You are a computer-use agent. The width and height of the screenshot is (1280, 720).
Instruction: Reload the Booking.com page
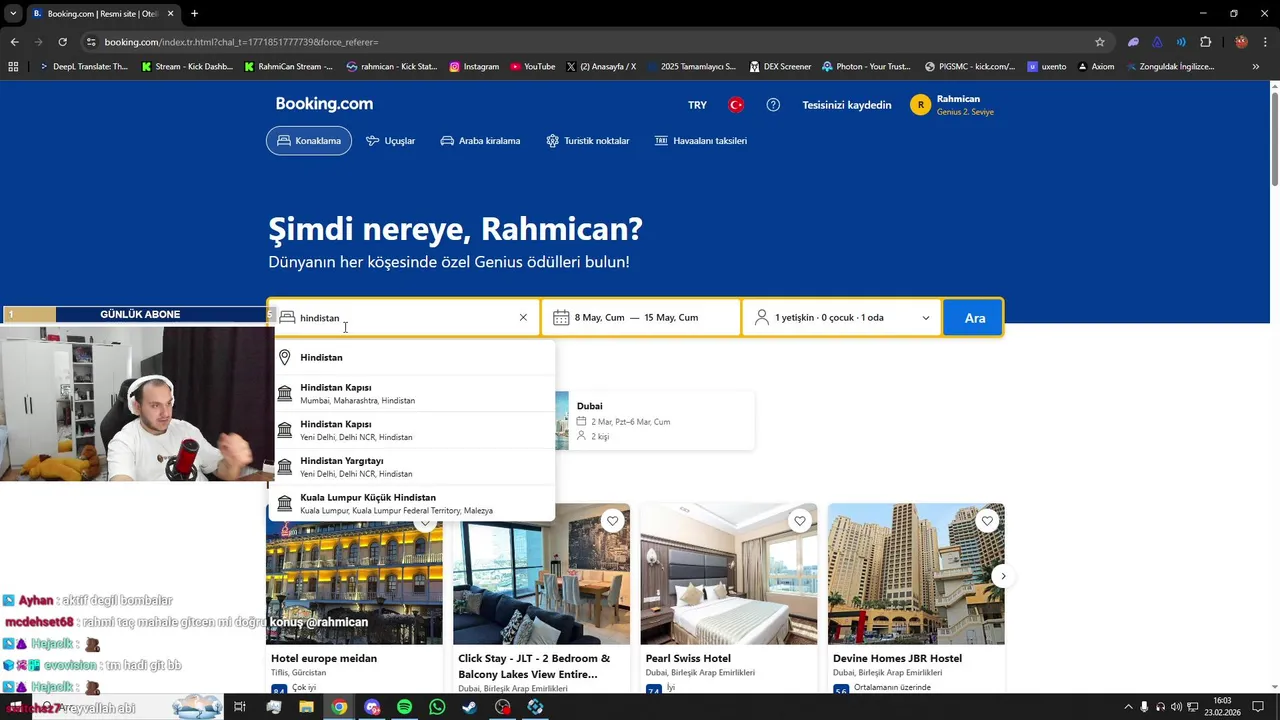pos(62,42)
